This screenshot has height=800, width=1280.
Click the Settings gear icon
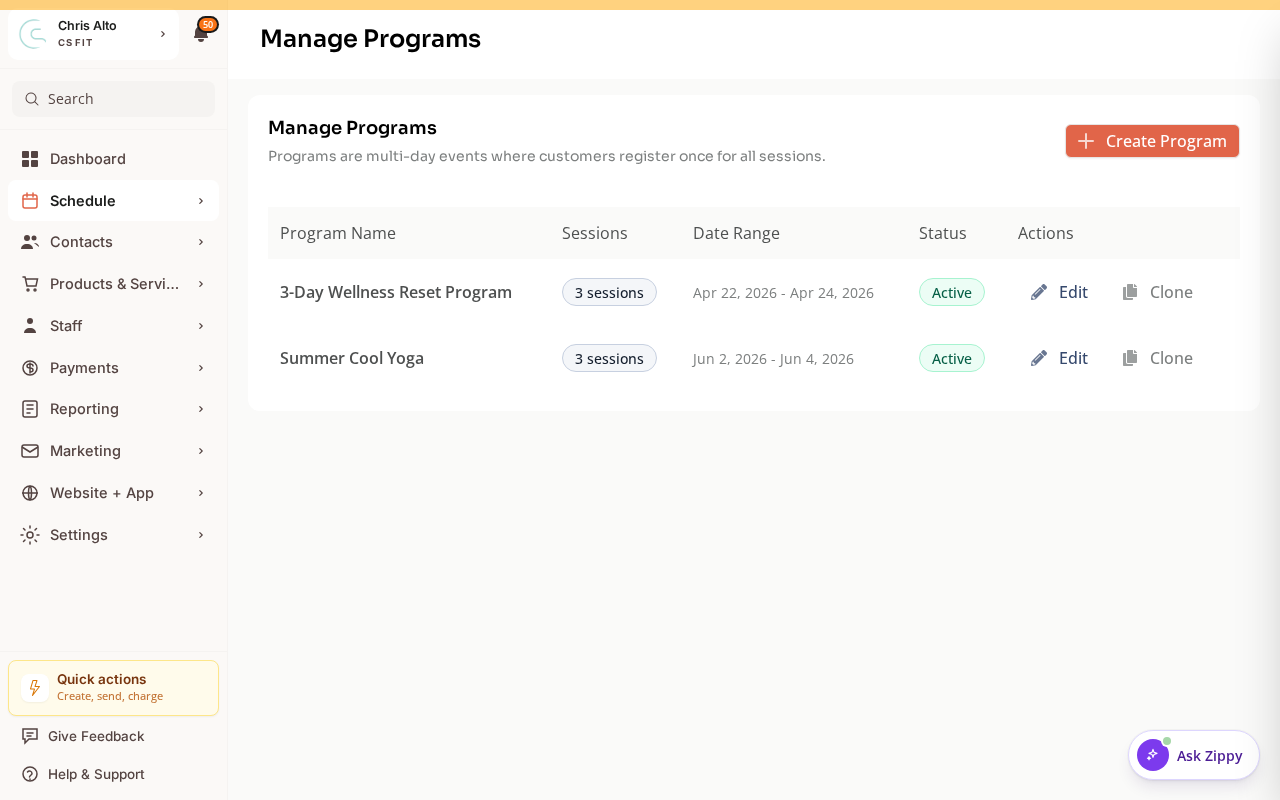tap(30, 535)
